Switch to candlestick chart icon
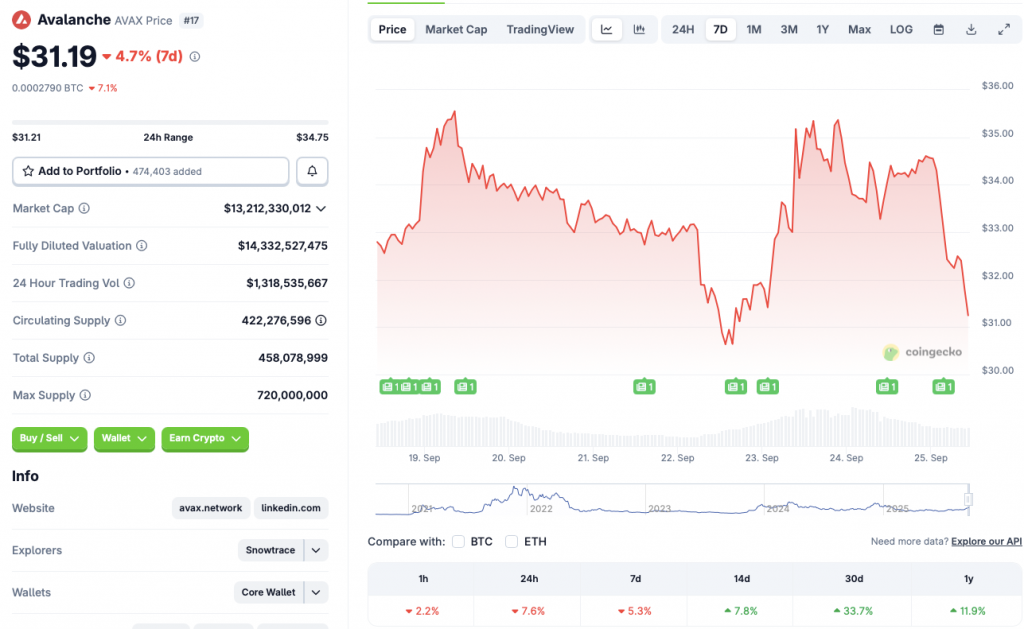The width and height of the screenshot is (1024, 629). point(639,29)
